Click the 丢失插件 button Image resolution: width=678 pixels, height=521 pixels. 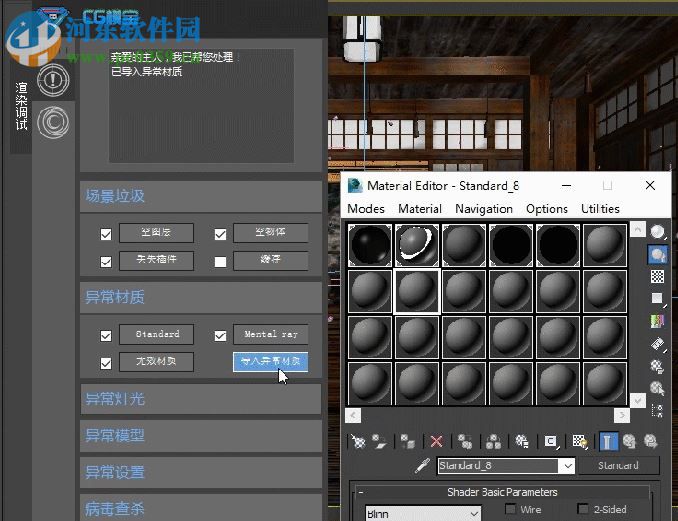click(156, 260)
